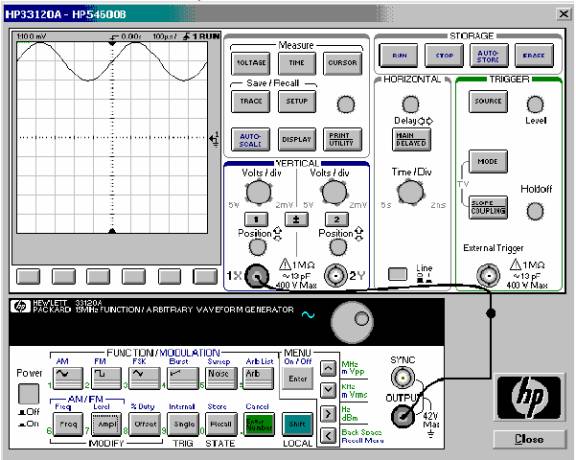Viewport: 576px width, 460px height.
Task: Open the trigger MODE menu
Action: (488, 162)
